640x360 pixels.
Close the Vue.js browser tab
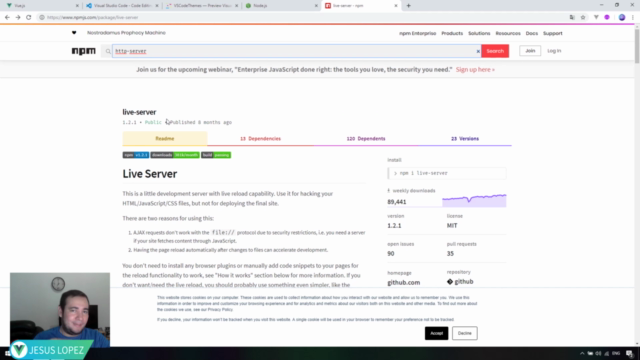[77, 6]
